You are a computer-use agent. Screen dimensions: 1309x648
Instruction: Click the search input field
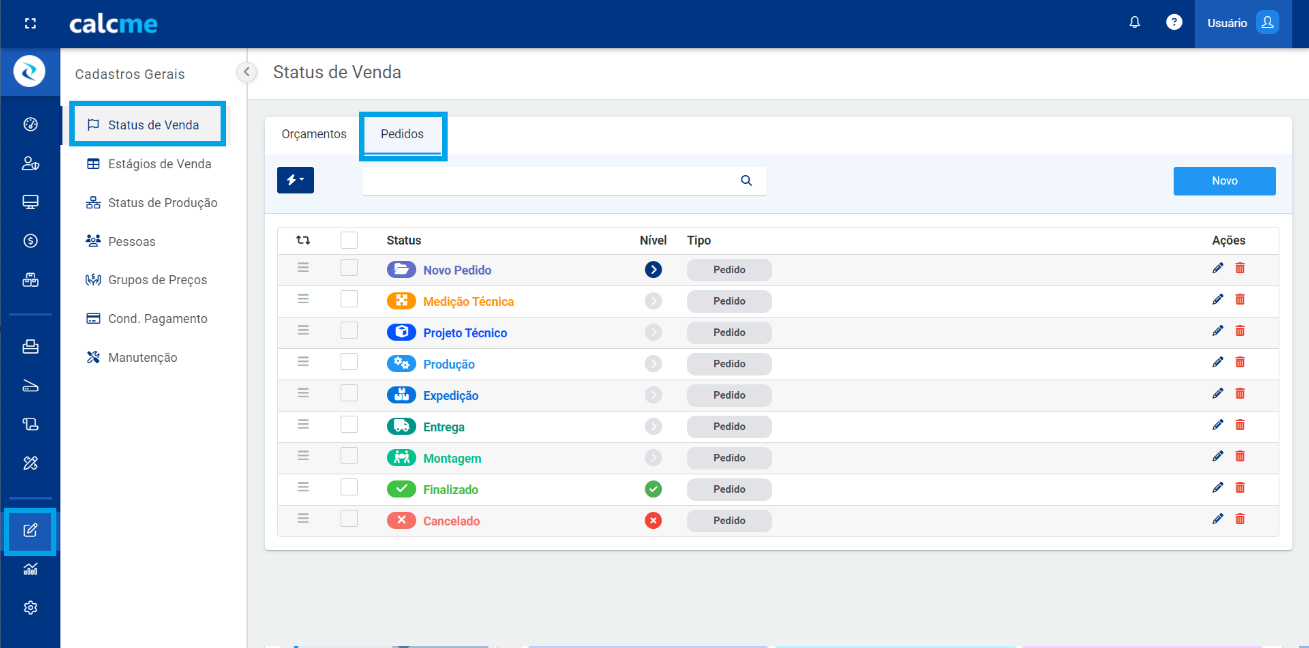click(550, 181)
